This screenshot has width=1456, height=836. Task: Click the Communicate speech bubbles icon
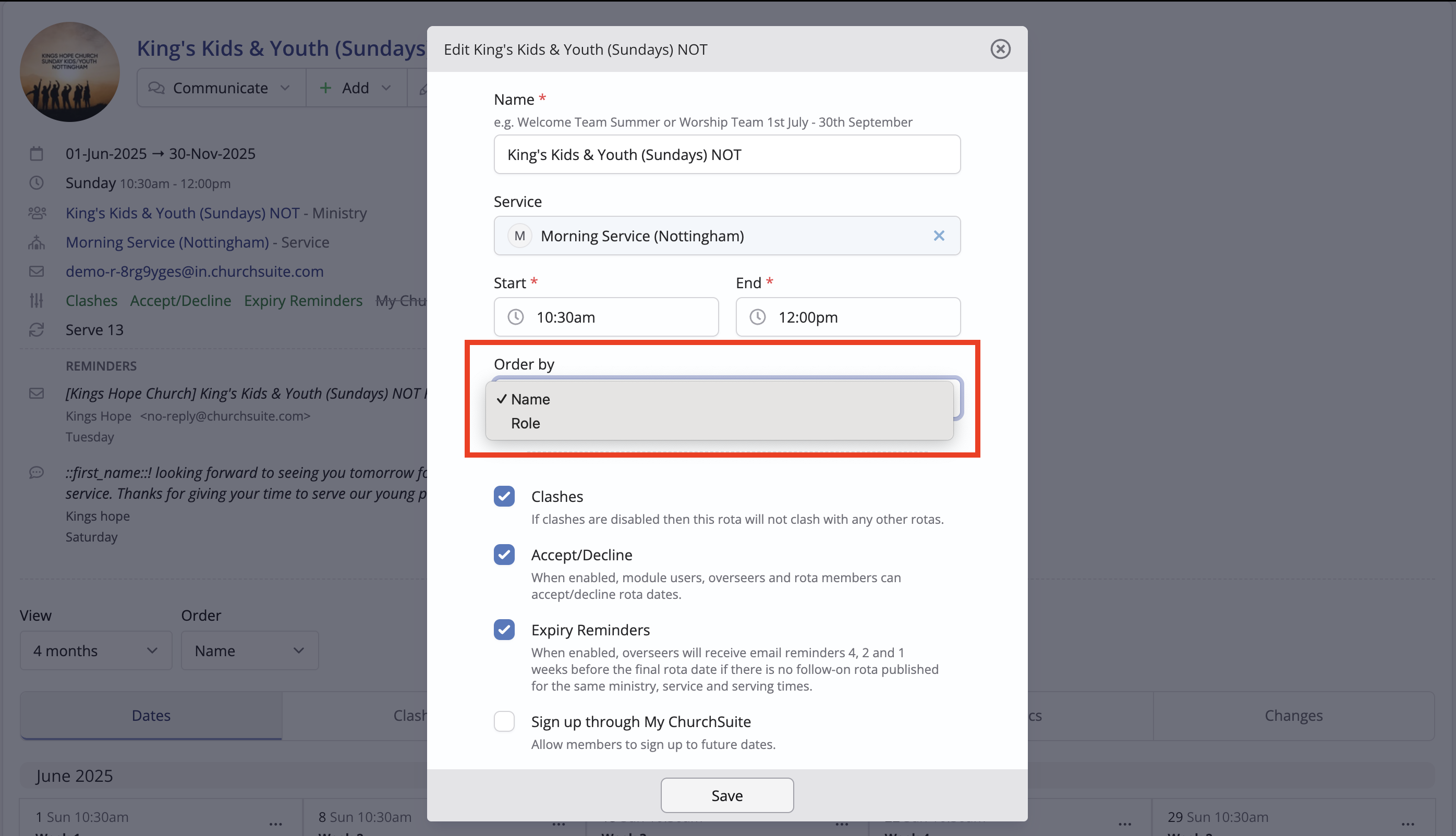(x=156, y=87)
